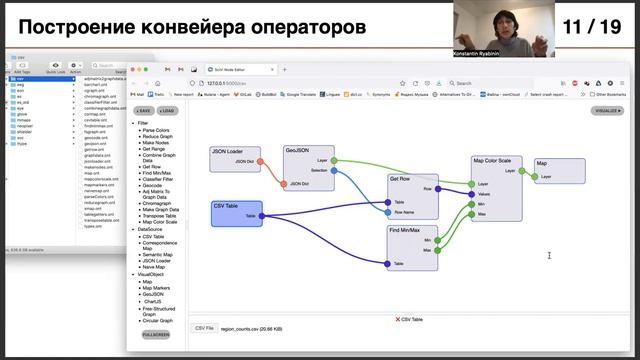Select the GeoJSON node title
Image resolution: width=640 pixels, height=360 pixels.
tap(297, 151)
